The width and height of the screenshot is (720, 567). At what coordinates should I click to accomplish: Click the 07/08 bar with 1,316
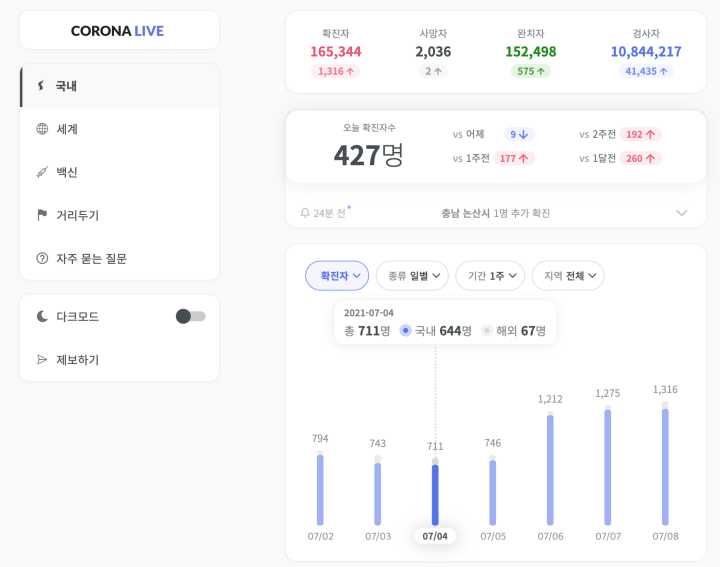pyautogui.click(x=665, y=463)
